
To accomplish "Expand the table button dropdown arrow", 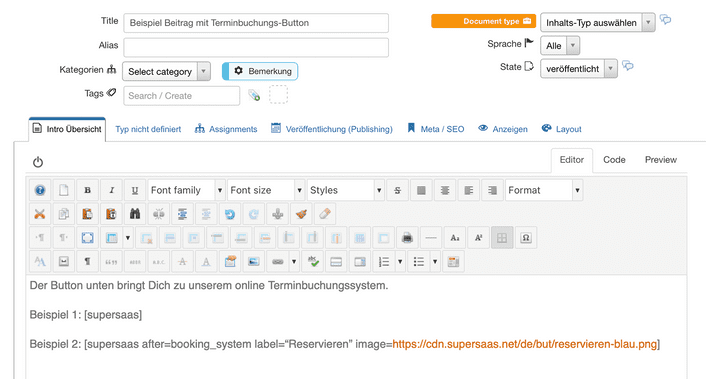I will (x=128, y=238).
